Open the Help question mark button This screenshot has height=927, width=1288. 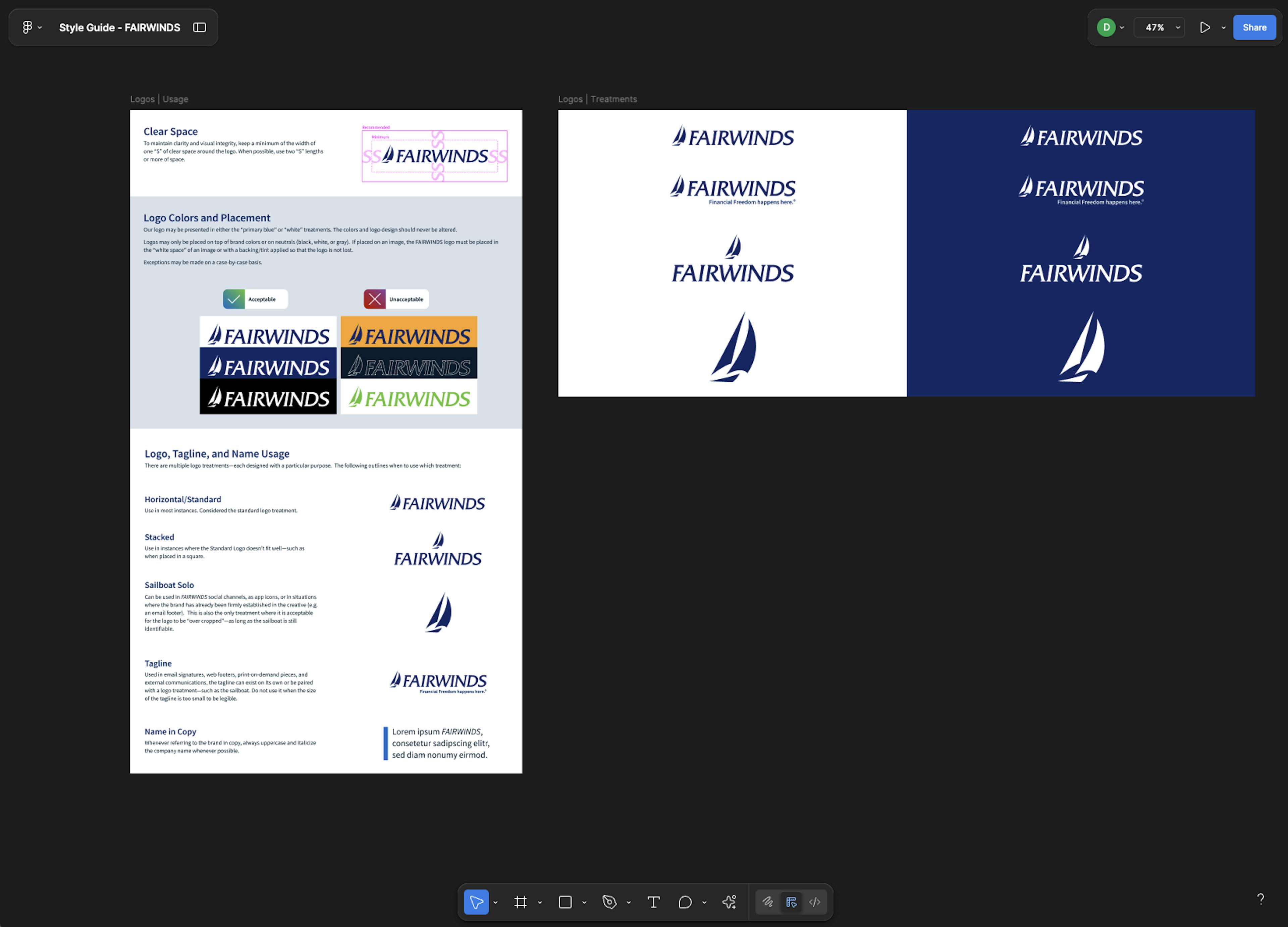point(1260,898)
